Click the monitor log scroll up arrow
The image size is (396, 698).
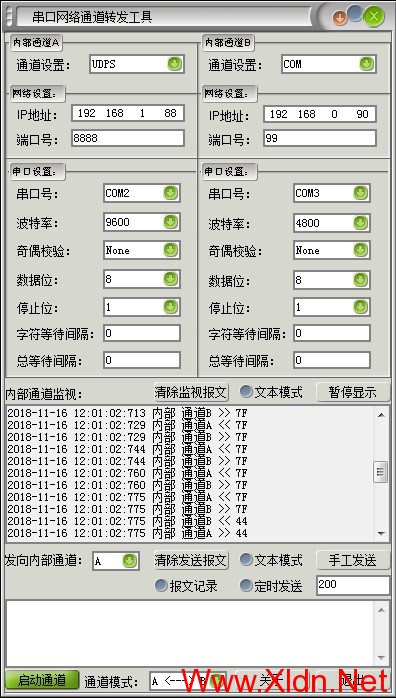[381, 414]
